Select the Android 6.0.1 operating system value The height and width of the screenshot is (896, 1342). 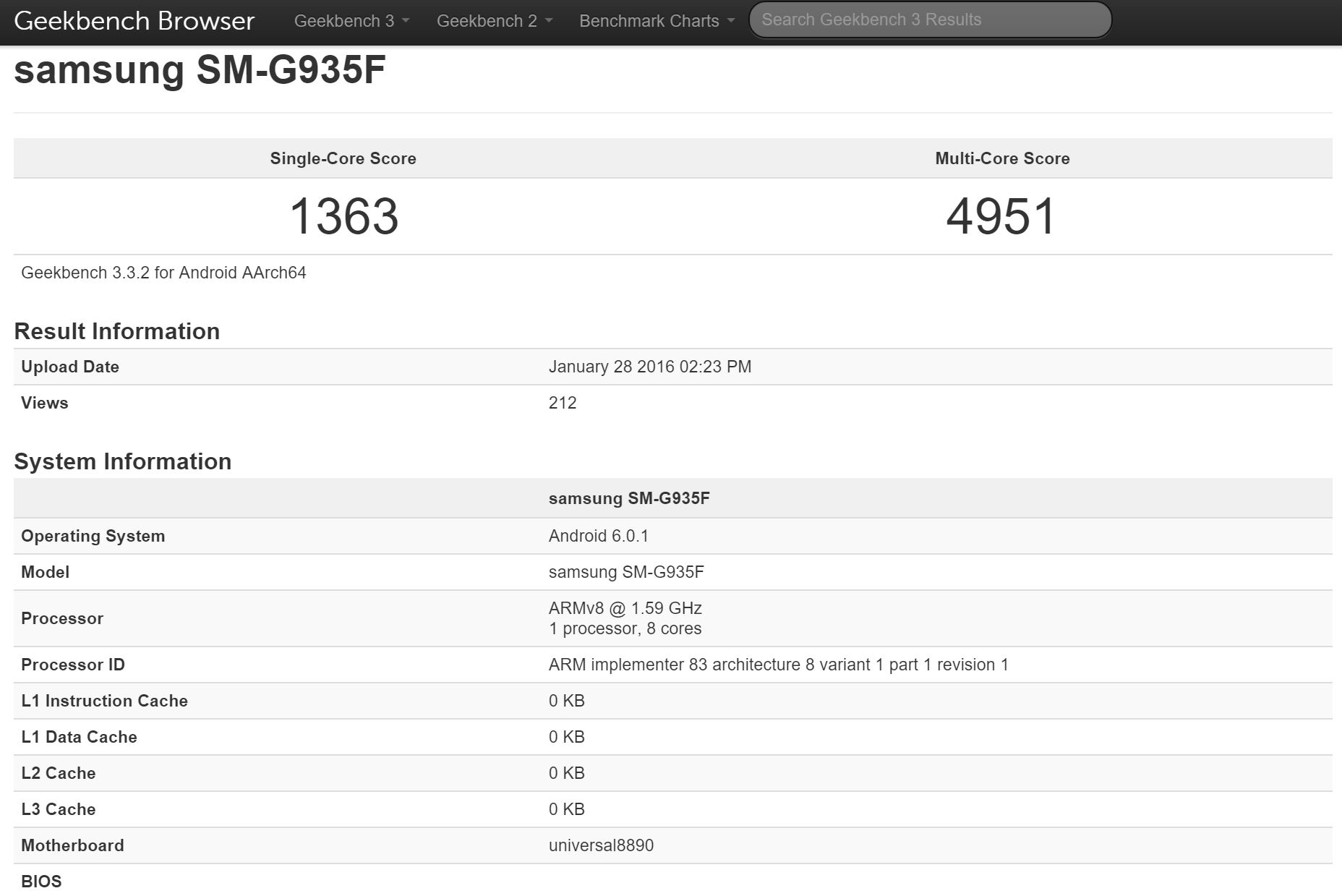pos(598,536)
